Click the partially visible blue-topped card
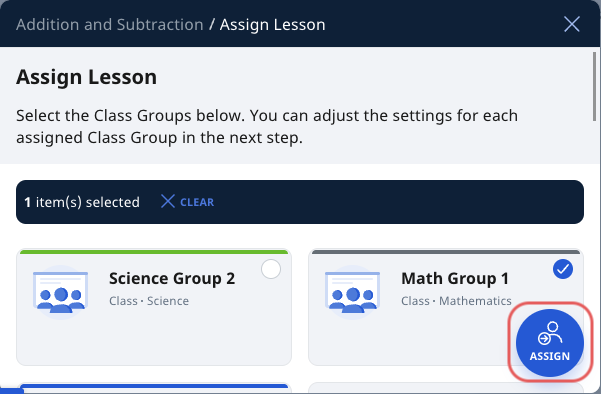The image size is (601, 394). pos(154,388)
